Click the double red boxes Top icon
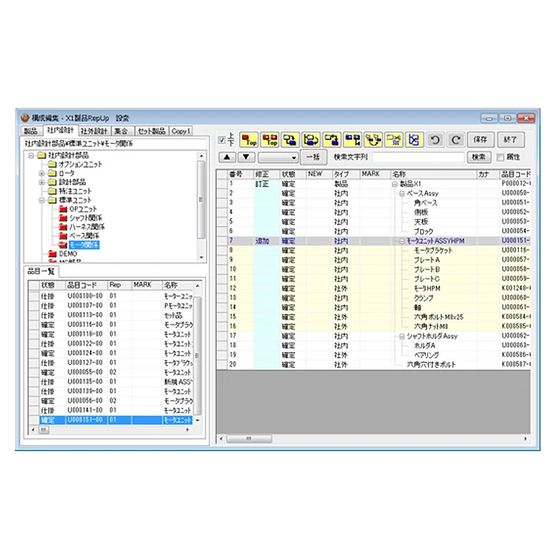The width and height of the screenshot is (560, 560). 270,140
